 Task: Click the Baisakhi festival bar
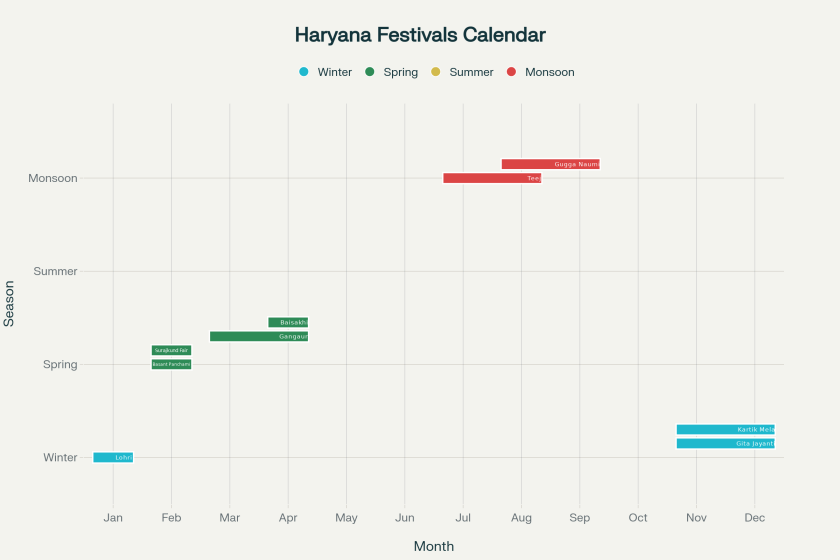(288, 322)
